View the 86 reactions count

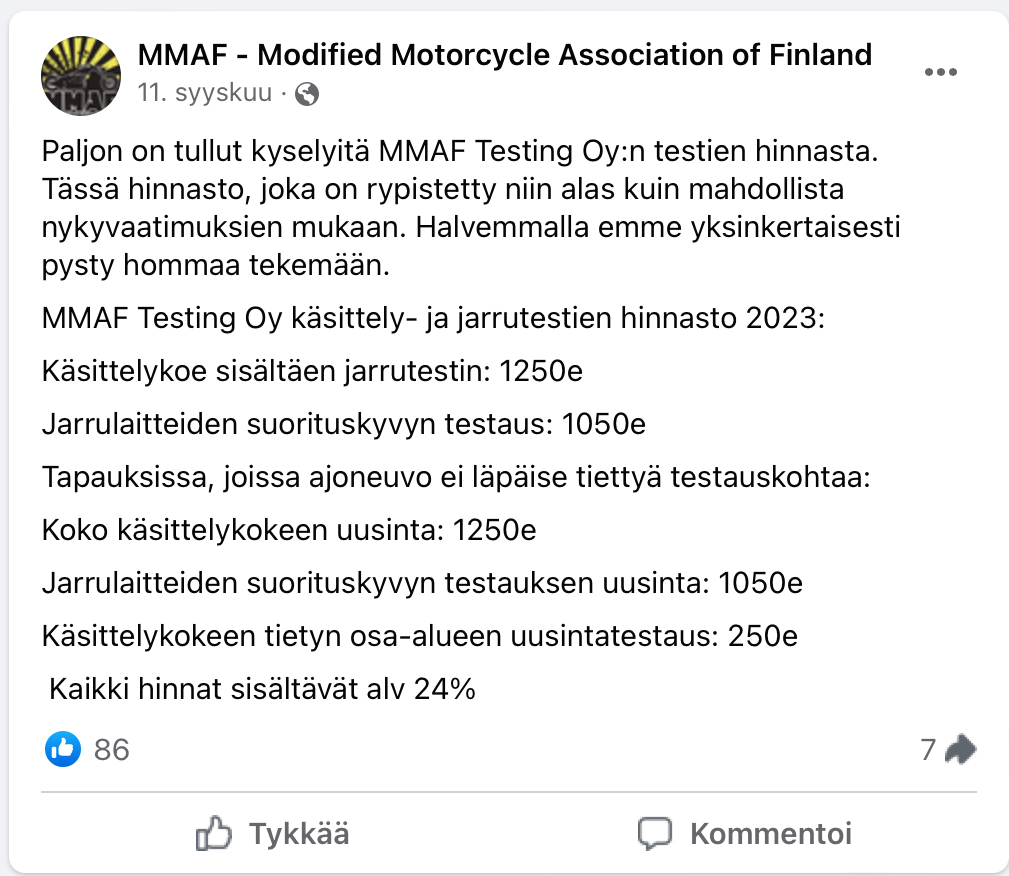click(x=111, y=749)
